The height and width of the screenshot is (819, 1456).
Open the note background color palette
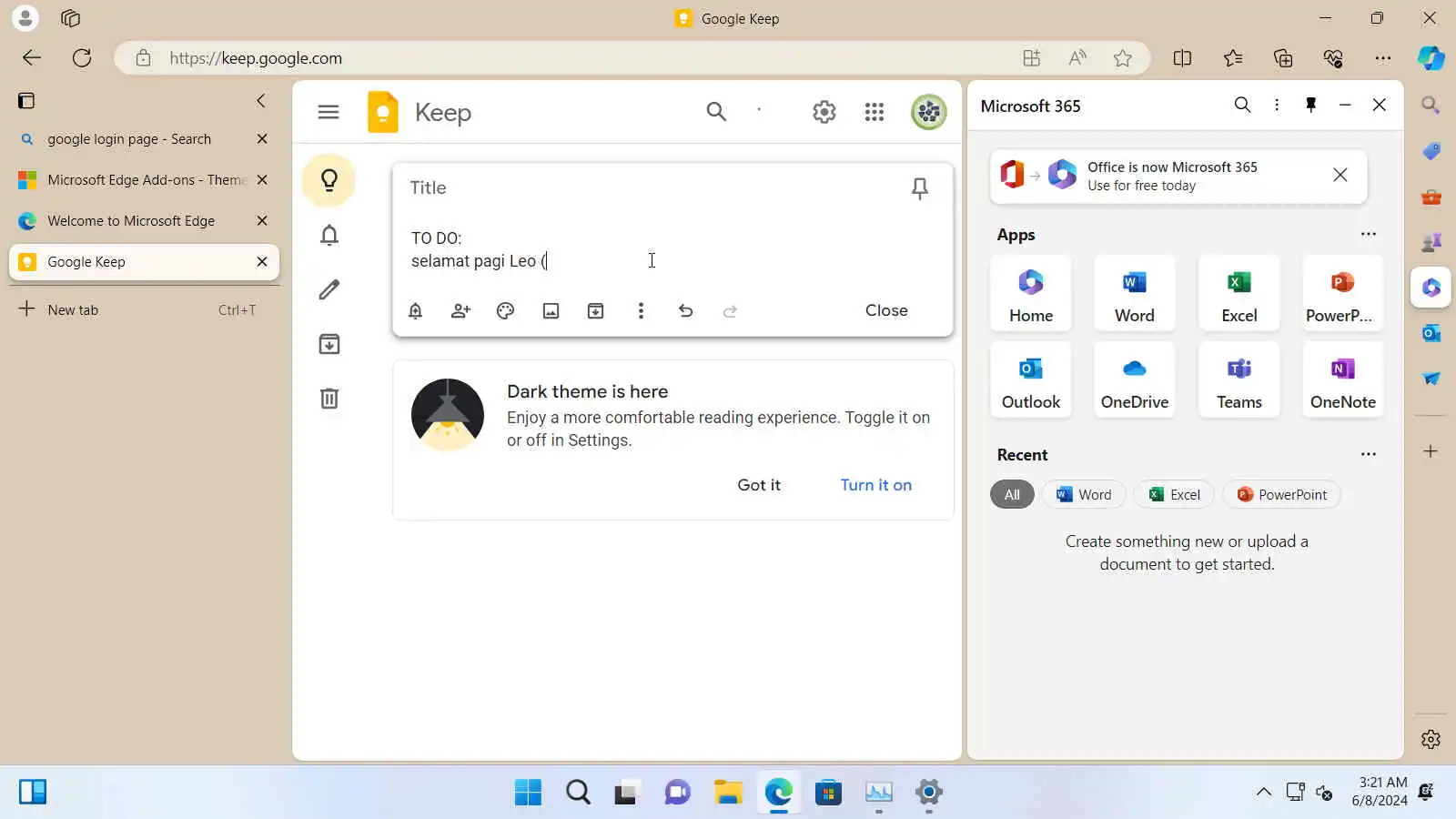[x=506, y=311]
